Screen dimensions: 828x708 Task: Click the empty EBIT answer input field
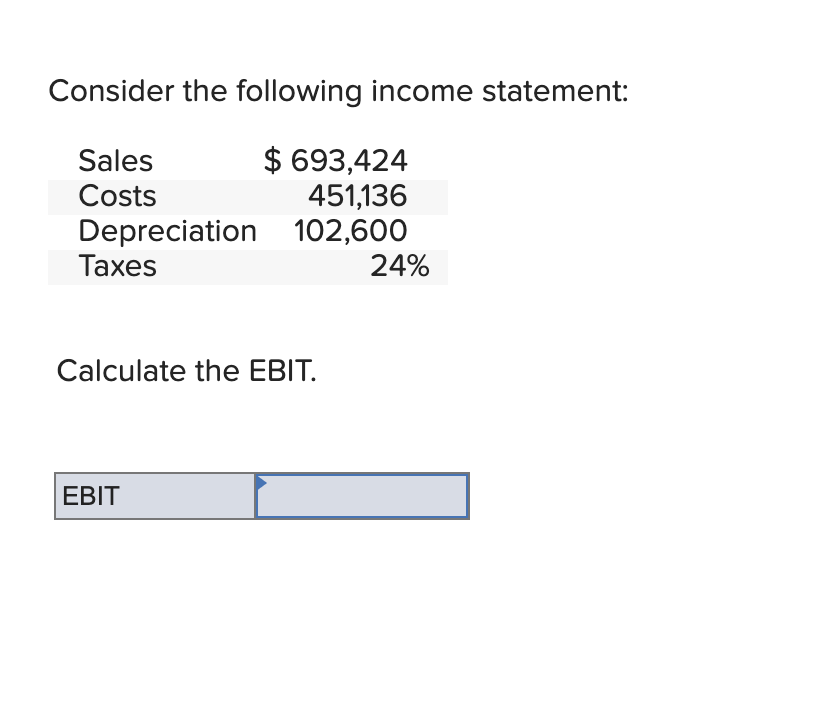pyautogui.click(x=362, y=496)
